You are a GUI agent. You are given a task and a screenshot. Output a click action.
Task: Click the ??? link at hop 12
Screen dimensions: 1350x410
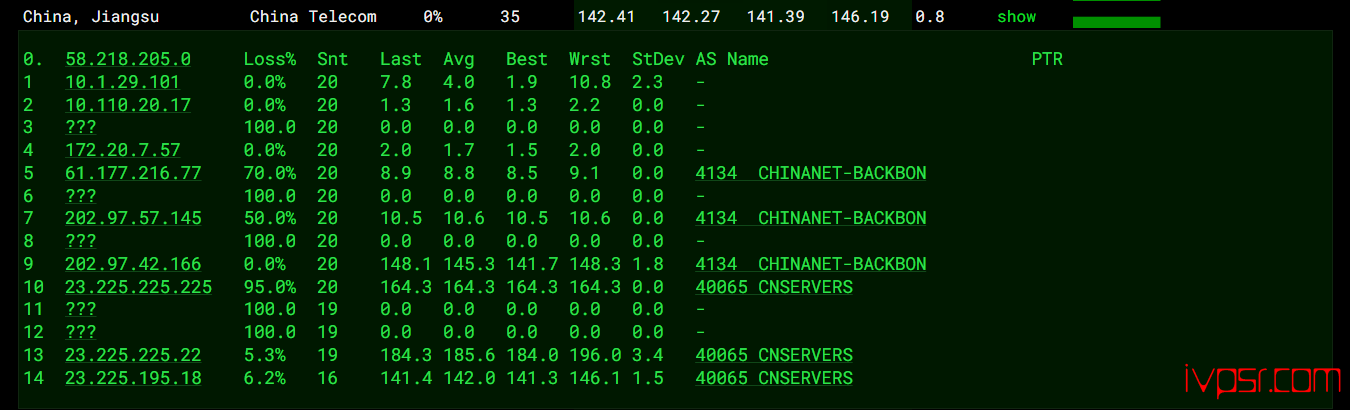pos(80,332)
